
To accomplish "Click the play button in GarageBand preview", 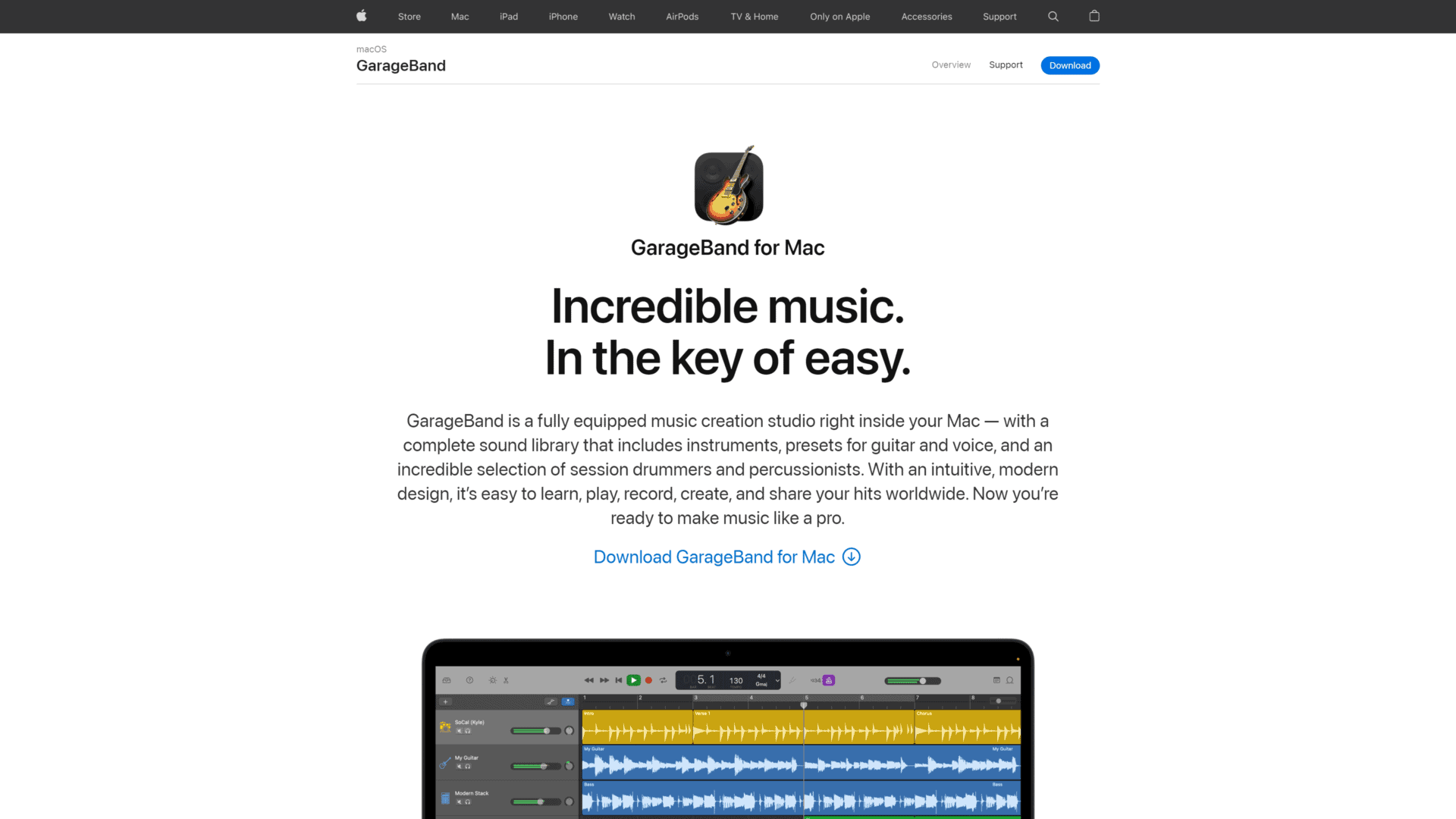I will click(x=634, y=681).
